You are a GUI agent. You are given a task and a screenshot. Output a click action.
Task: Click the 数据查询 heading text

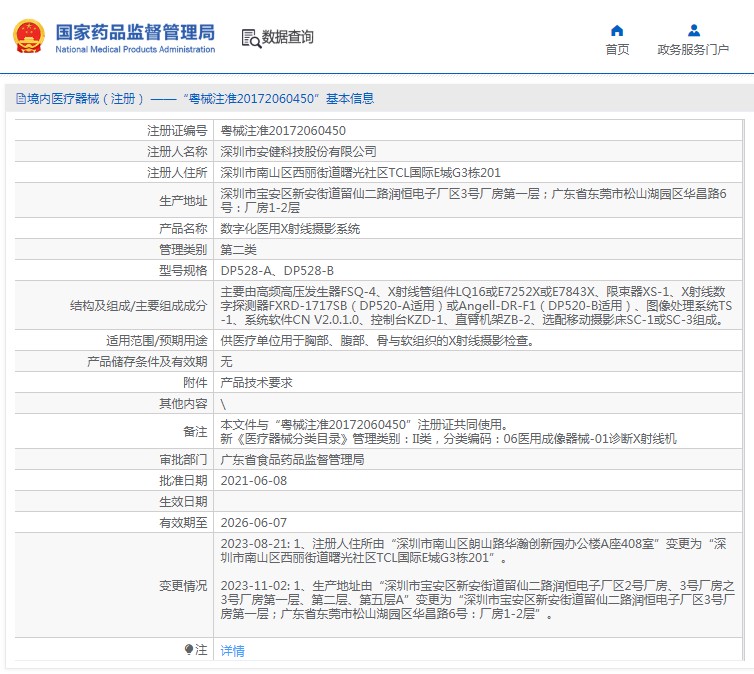pos(288,38)
